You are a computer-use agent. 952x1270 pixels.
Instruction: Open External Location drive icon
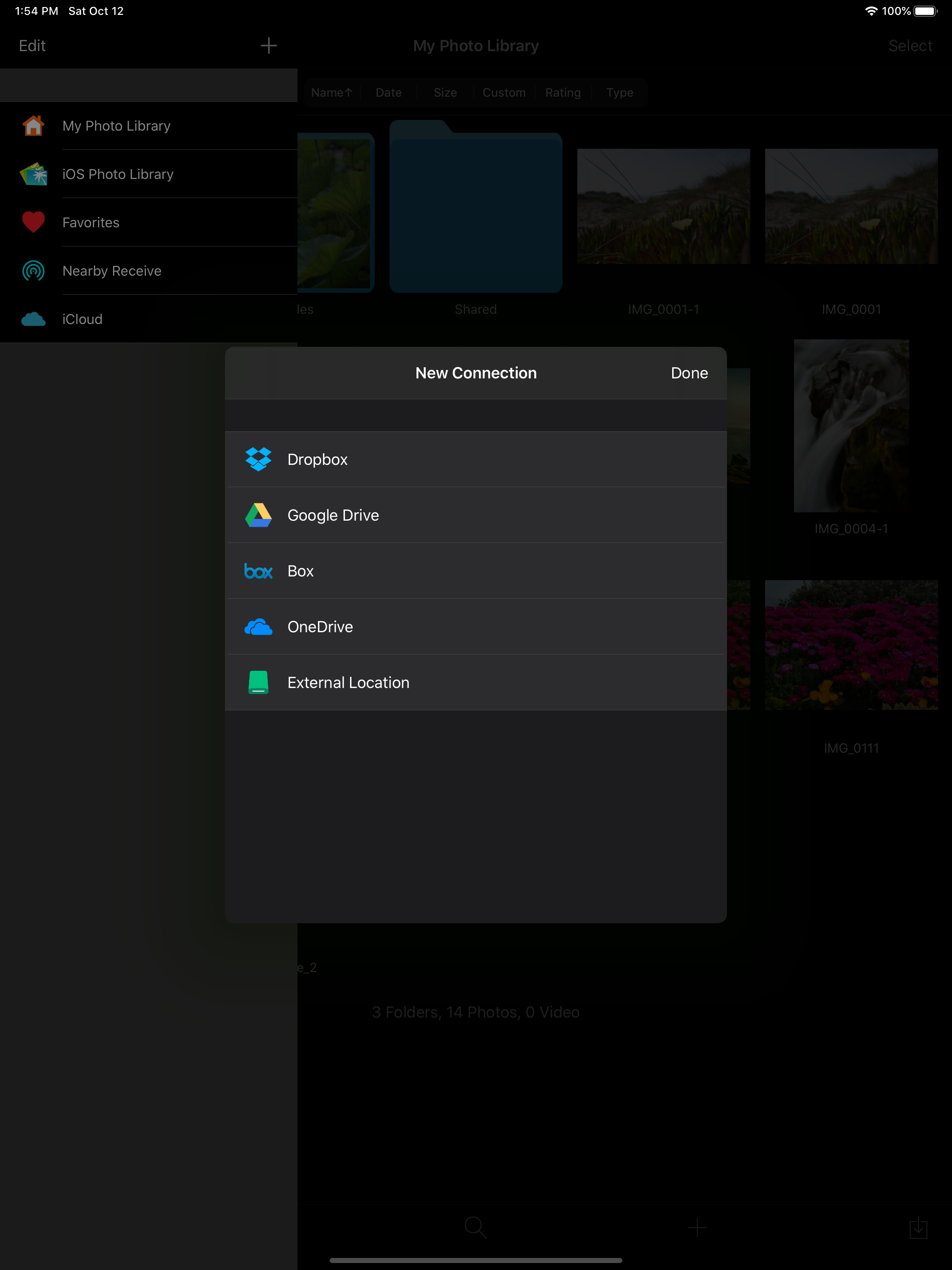258,682
